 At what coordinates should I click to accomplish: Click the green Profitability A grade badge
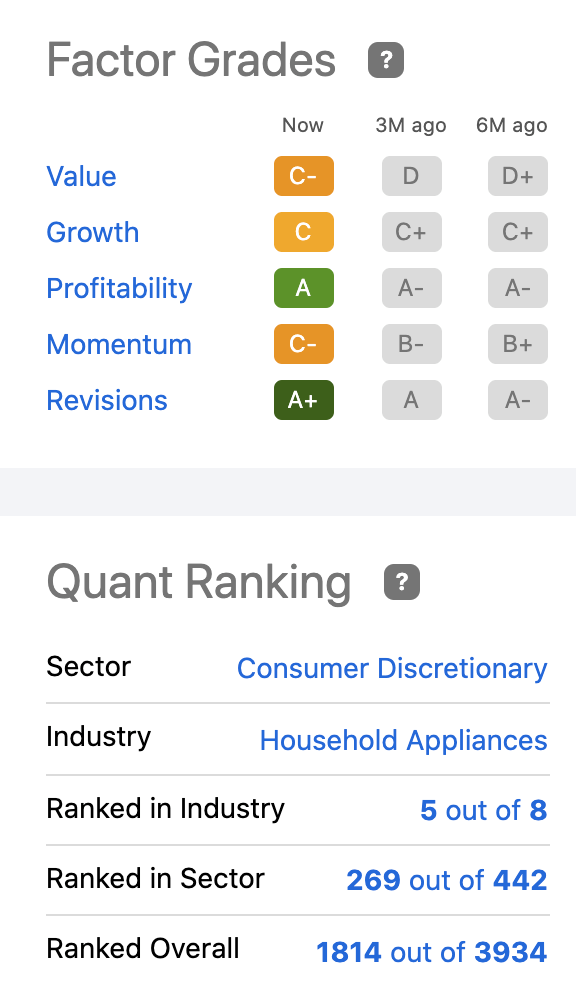tap(304, 288)
